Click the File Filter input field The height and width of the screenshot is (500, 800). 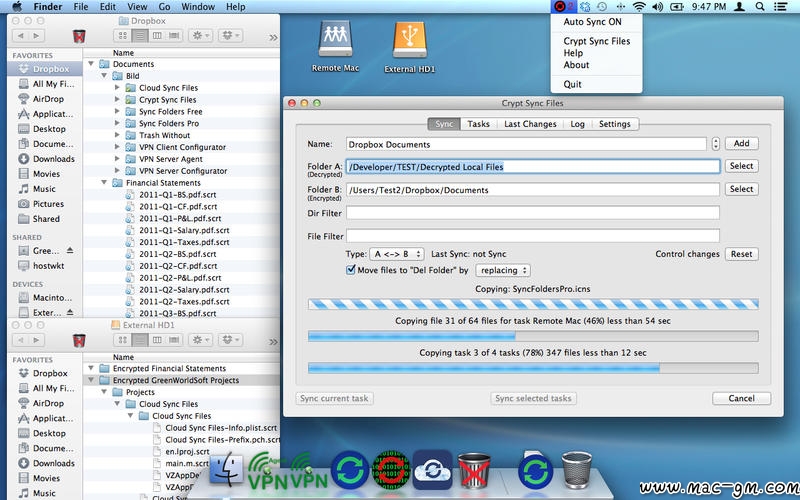533,236
